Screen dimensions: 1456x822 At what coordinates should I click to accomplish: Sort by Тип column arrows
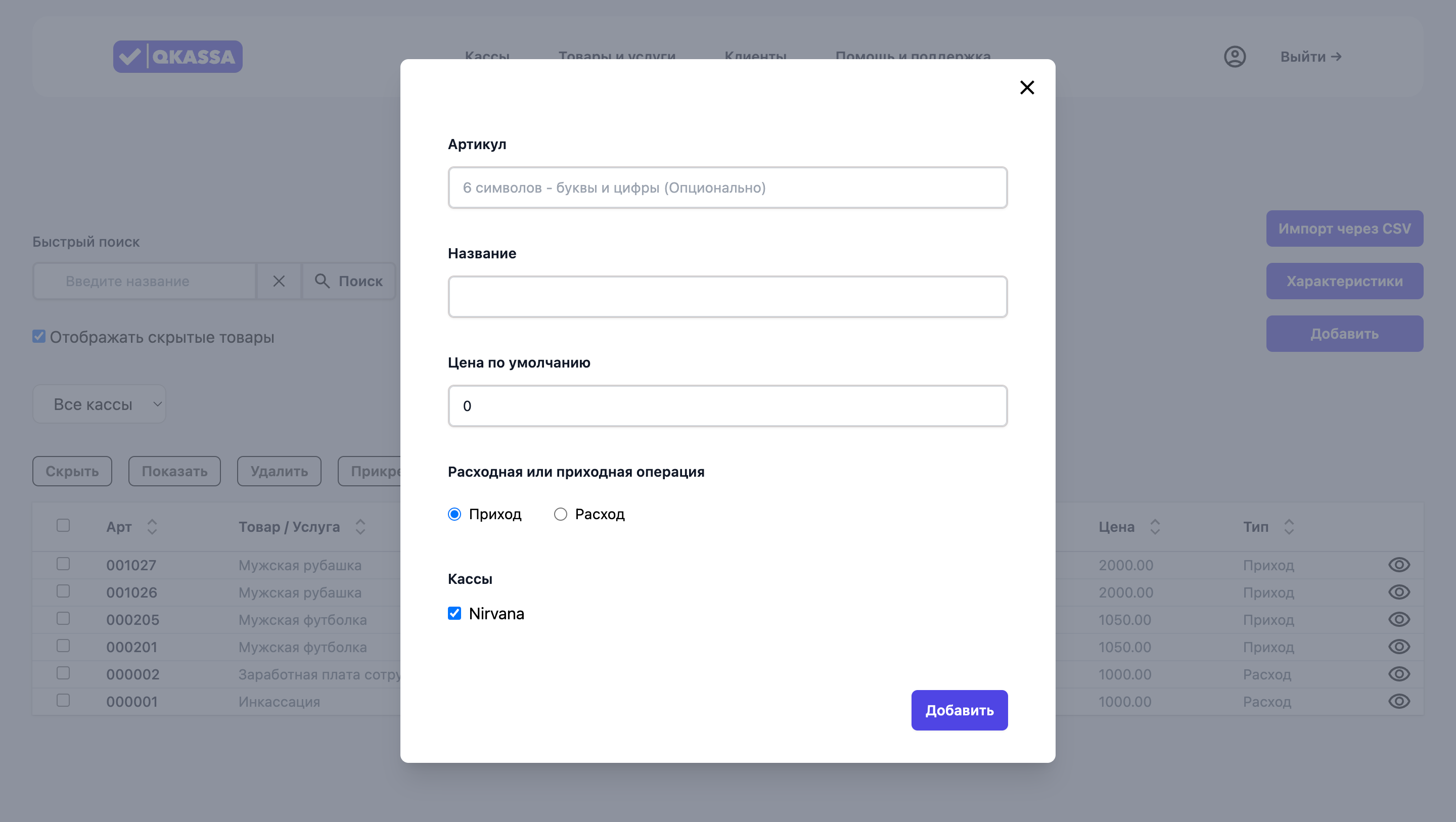(x=1289, y=527)
